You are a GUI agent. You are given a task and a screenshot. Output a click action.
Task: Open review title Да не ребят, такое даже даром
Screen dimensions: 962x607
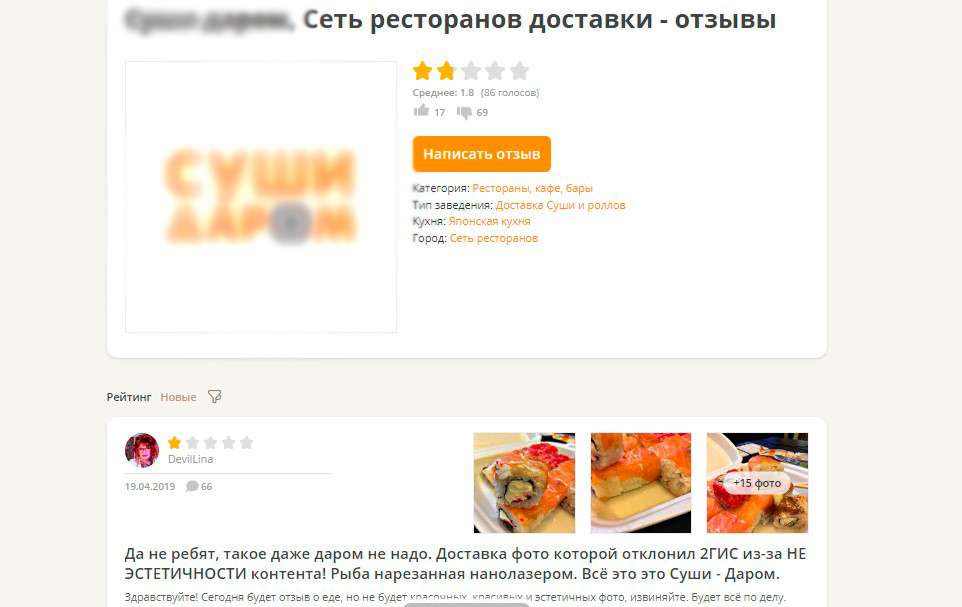465,564
